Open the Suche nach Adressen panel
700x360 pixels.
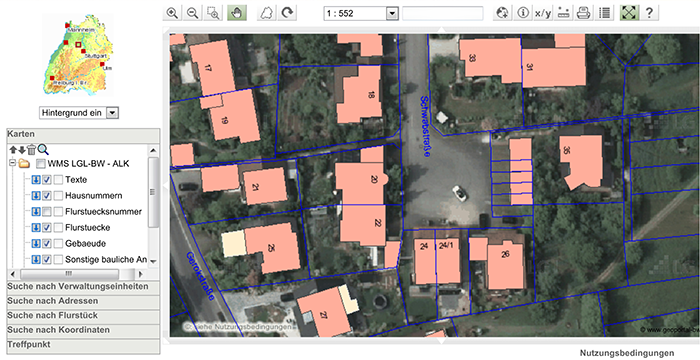tap(83, 301)
